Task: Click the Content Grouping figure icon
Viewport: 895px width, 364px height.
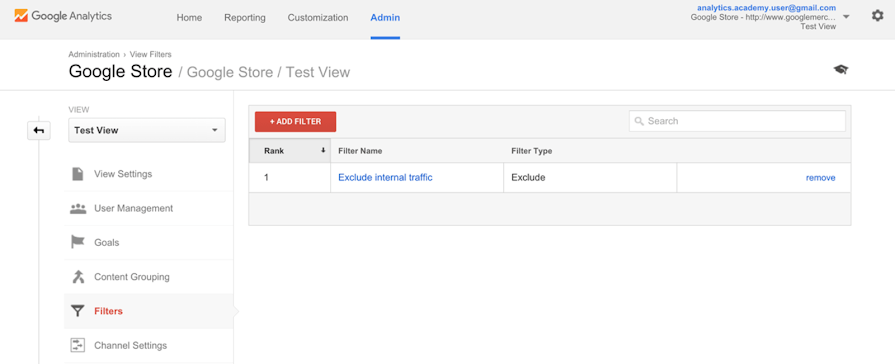Action: 78,277
